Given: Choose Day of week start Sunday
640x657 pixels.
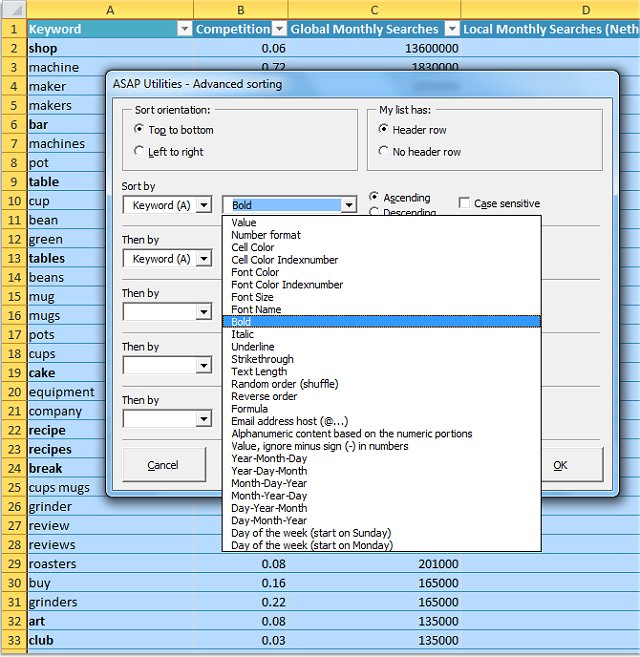Looking at the screenshot, I should coord(381,533).
